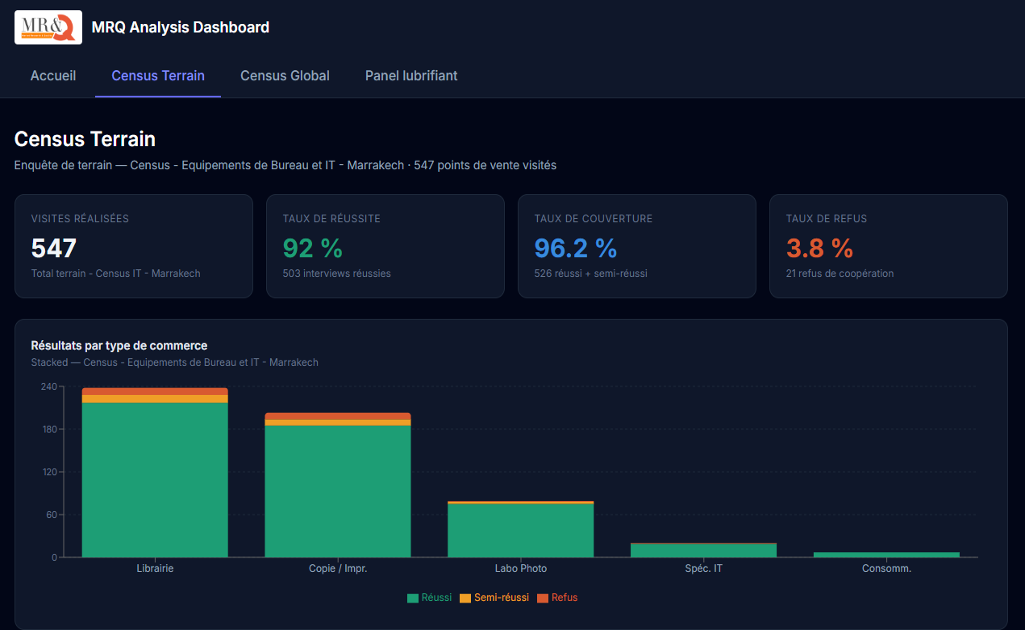Image resolution: width=1026 pixels, height=630 pixels.
Task: Select the Census Terrain tab
Action: pos(158,76)
